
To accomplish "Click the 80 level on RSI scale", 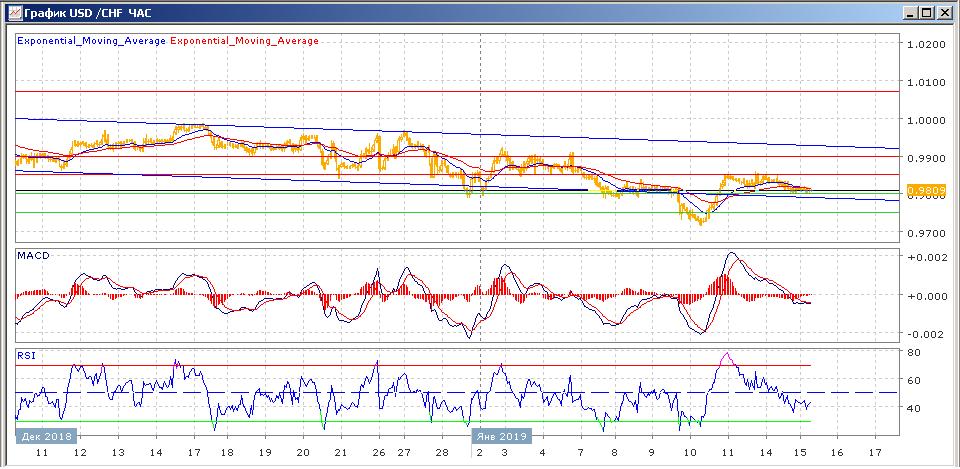I will click(x=914, y=353).
